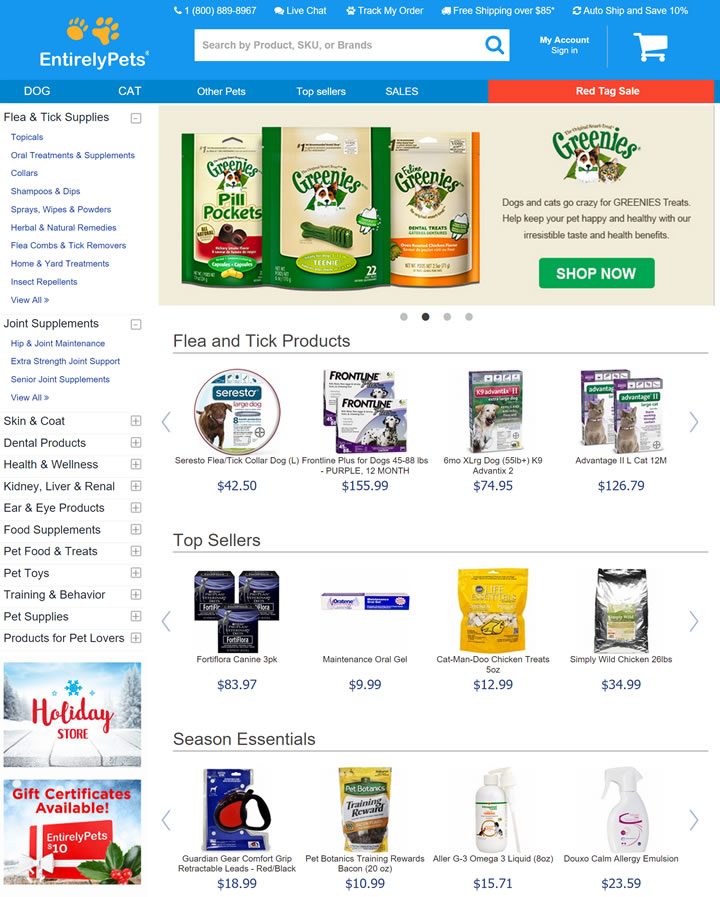The width and height of the screenshot is (720, 897).
Task: Open the shopping cart icon
Action: click(650, 47)
